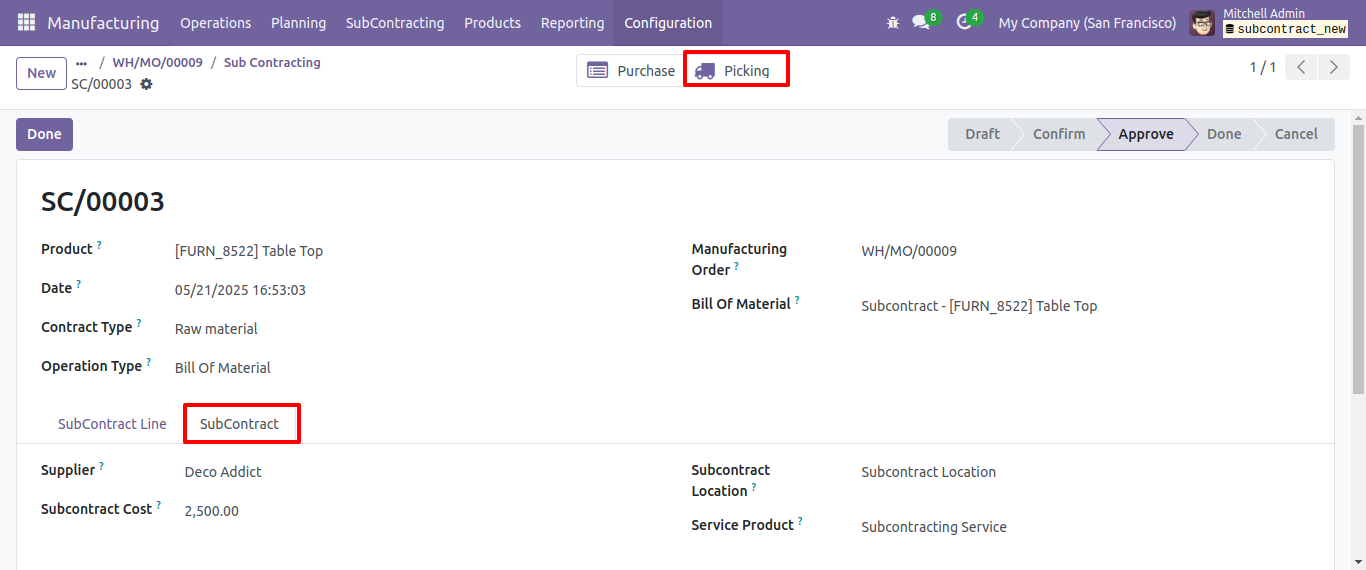Open the activities clock icon
Screen dimensions: 1366x570
964,22
